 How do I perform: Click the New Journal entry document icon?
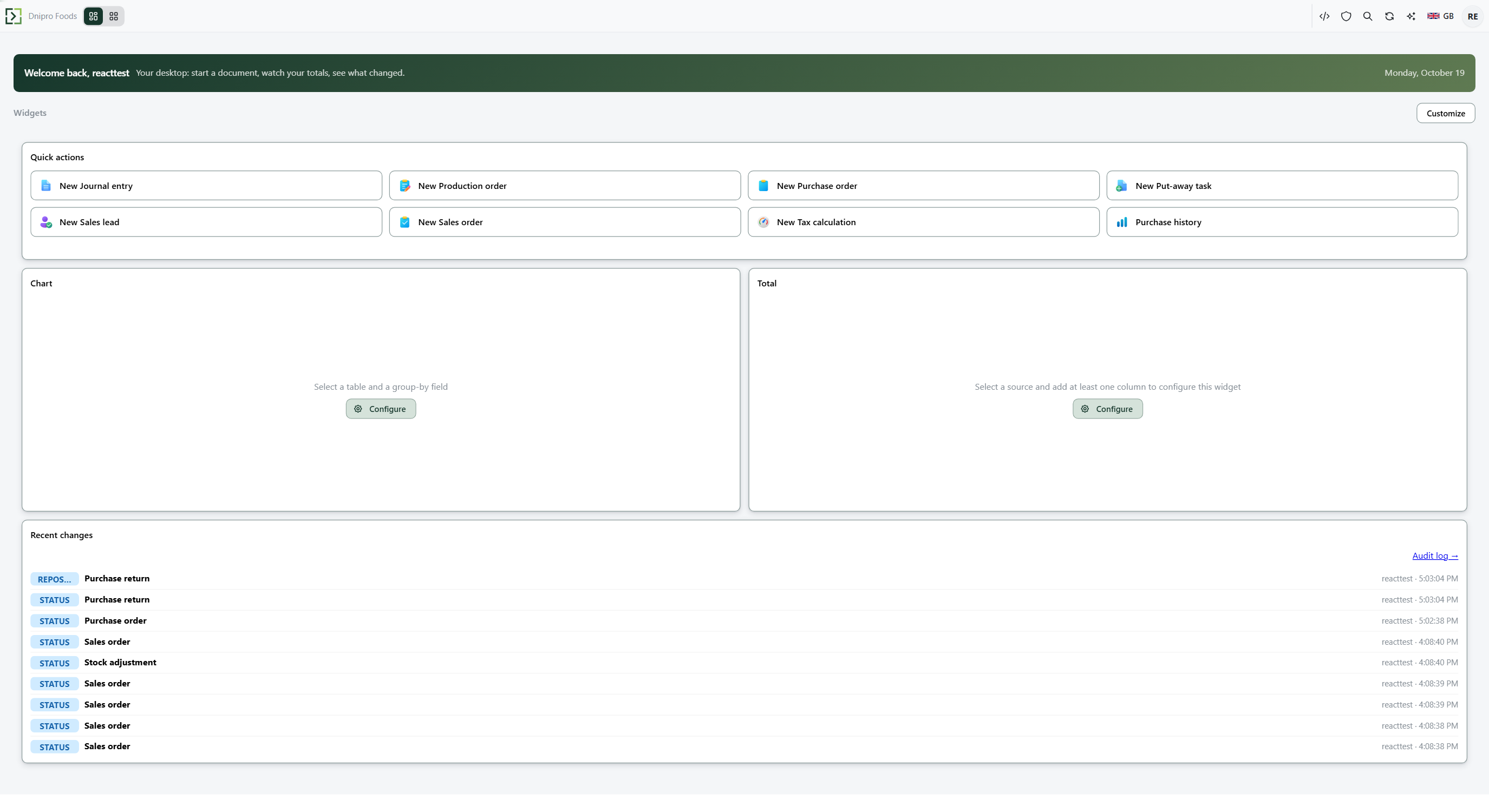(x=46, y=186)
